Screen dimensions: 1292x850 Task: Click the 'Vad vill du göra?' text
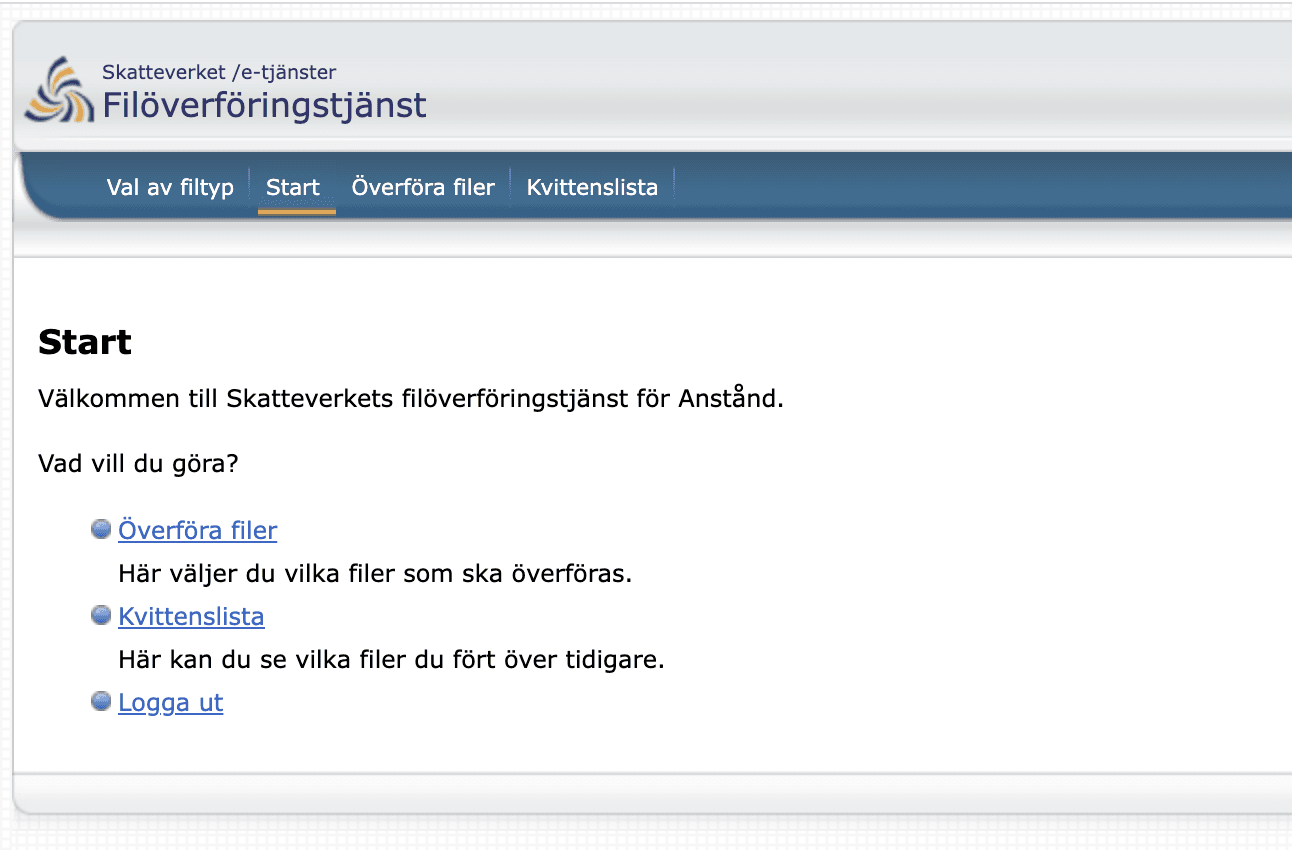pos(138,464)
